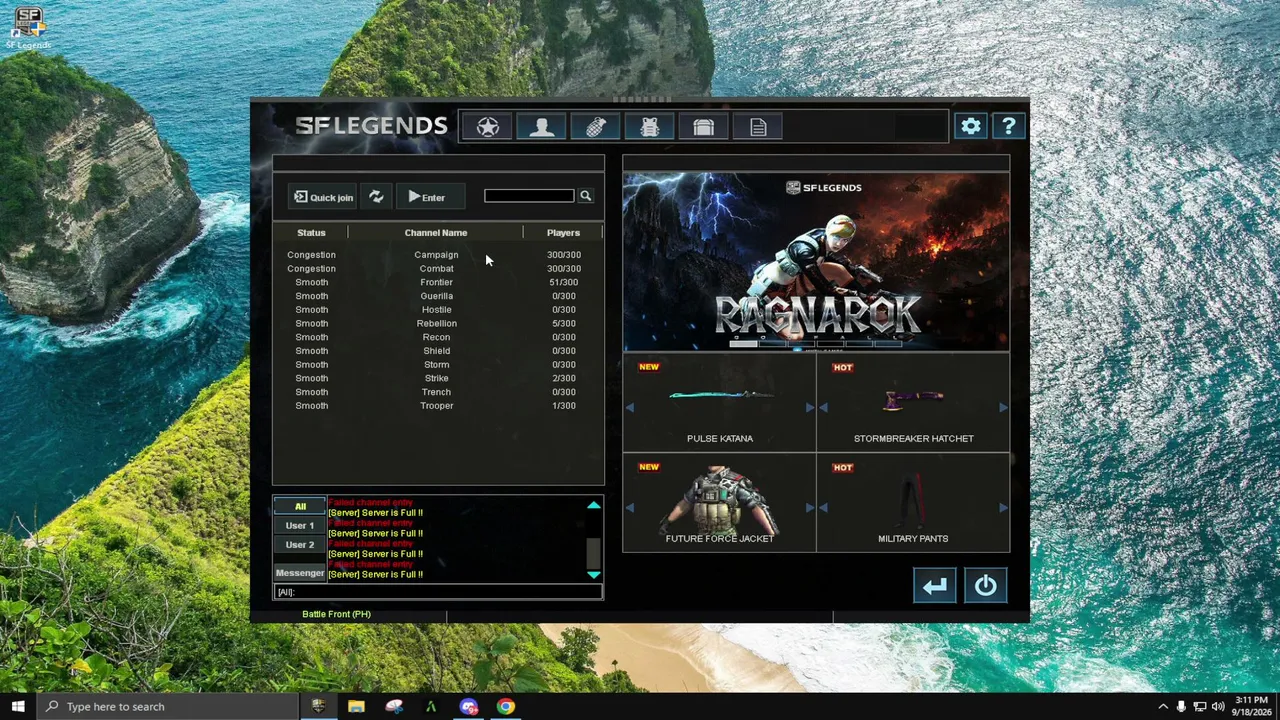Click the Windows taskbar search box
Viewport: 1280px width, 720px height.
(x=168, y=706)
